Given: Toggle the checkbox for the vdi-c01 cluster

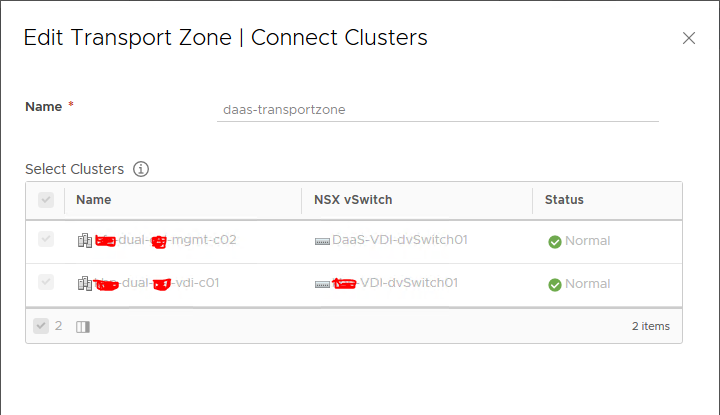Looking at the screenshot, I should coord(46,282).
